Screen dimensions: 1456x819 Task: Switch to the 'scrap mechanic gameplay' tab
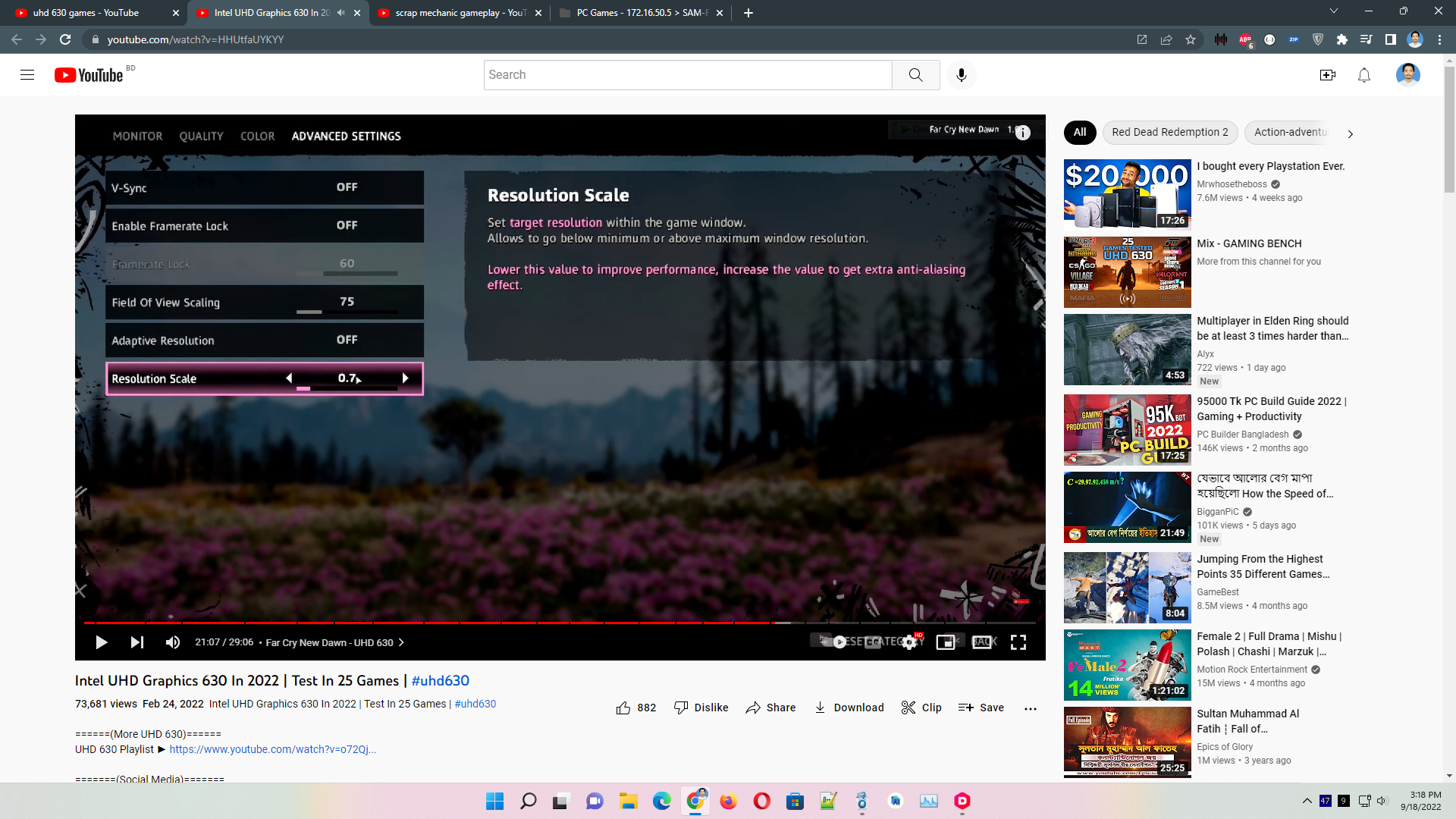[461, 13]
